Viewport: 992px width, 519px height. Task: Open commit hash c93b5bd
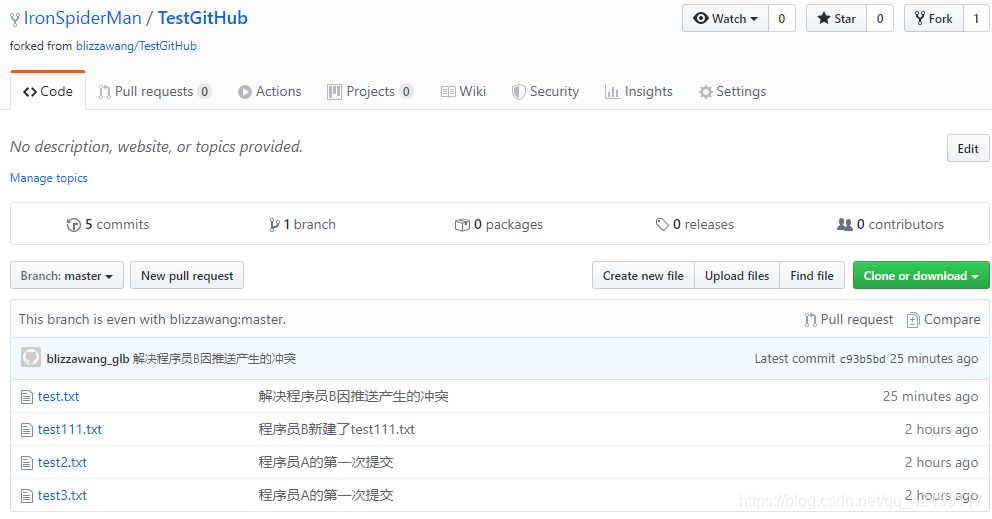click(862, 359)
